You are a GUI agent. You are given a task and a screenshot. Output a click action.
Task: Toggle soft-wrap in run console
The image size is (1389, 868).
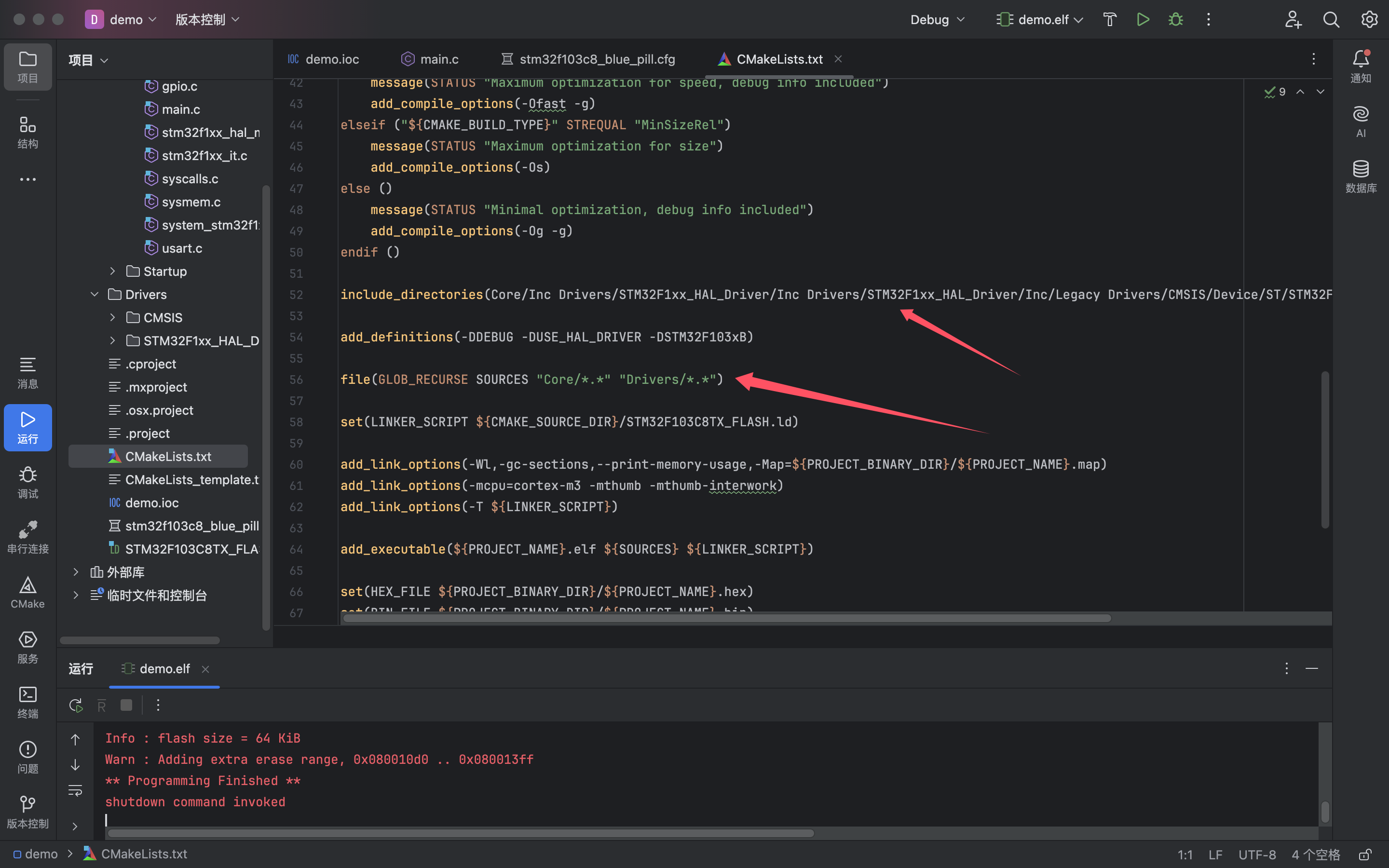[x=75, y=790]
